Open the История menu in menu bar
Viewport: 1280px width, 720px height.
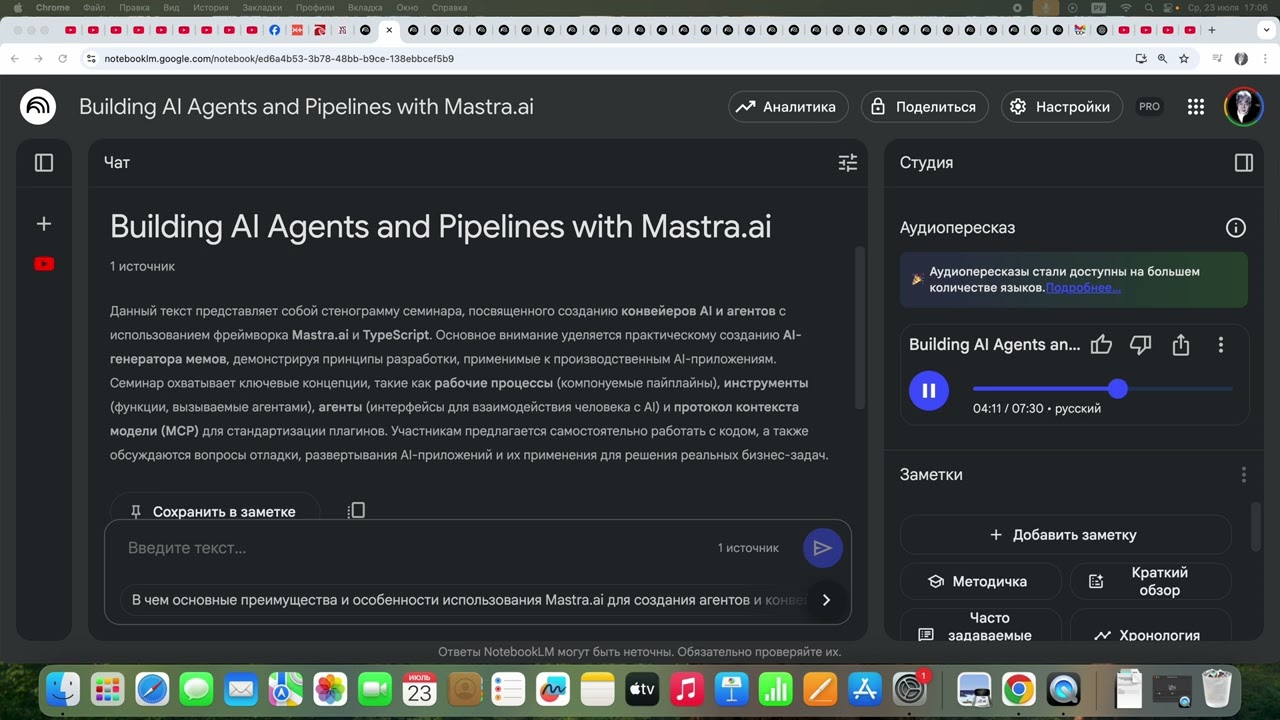point(211,7)
